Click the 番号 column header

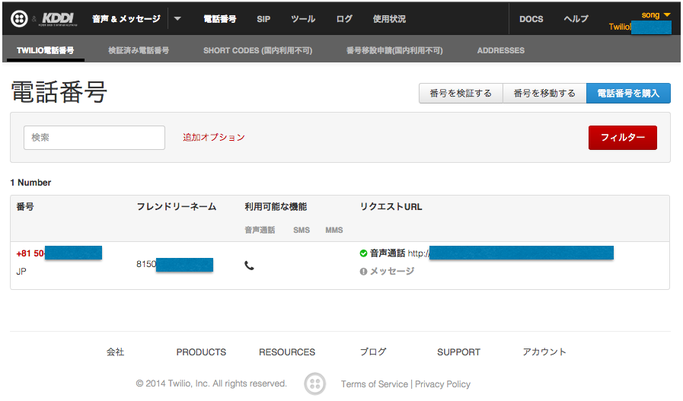(25, 207)
